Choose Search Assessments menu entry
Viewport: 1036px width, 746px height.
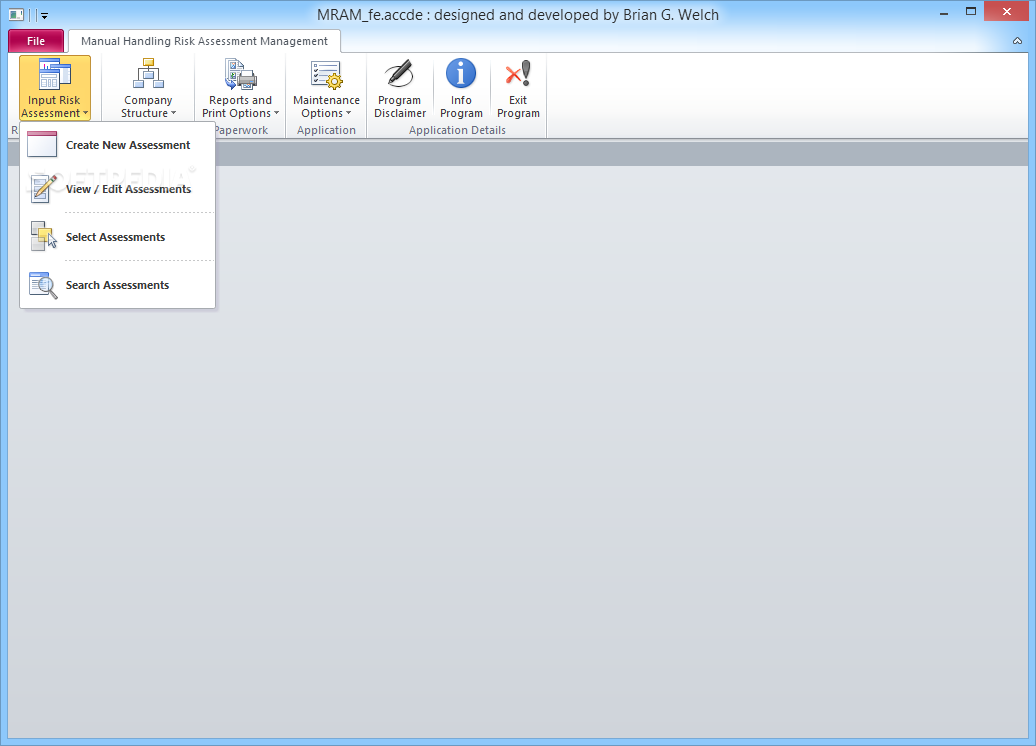coord(118,285)
